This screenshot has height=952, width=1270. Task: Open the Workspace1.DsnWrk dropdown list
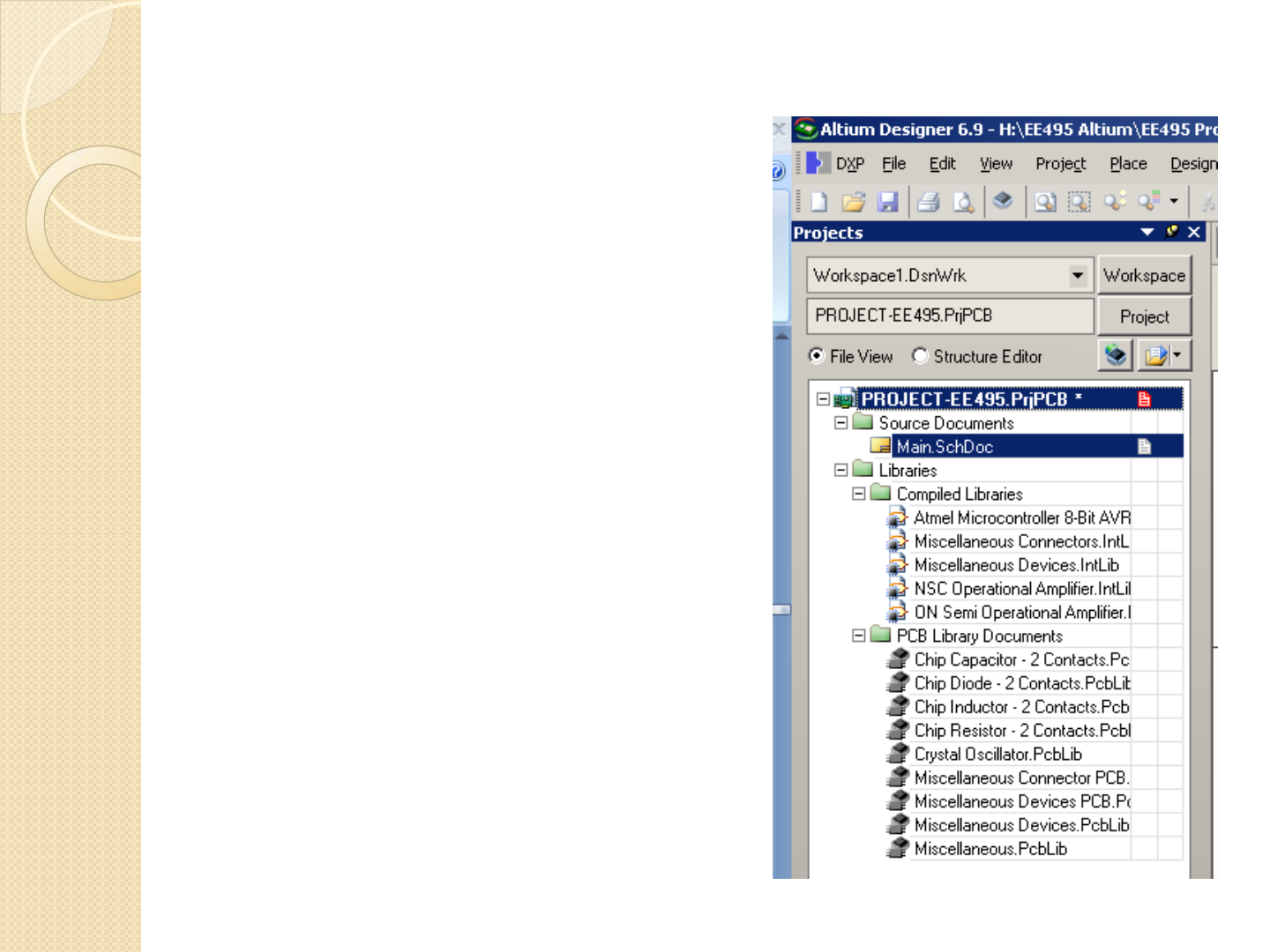[1078, 275]
